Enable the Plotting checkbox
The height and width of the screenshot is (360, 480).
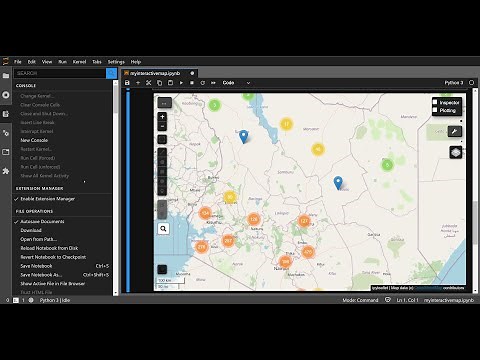pyautogui.click(x=435, y=110)
